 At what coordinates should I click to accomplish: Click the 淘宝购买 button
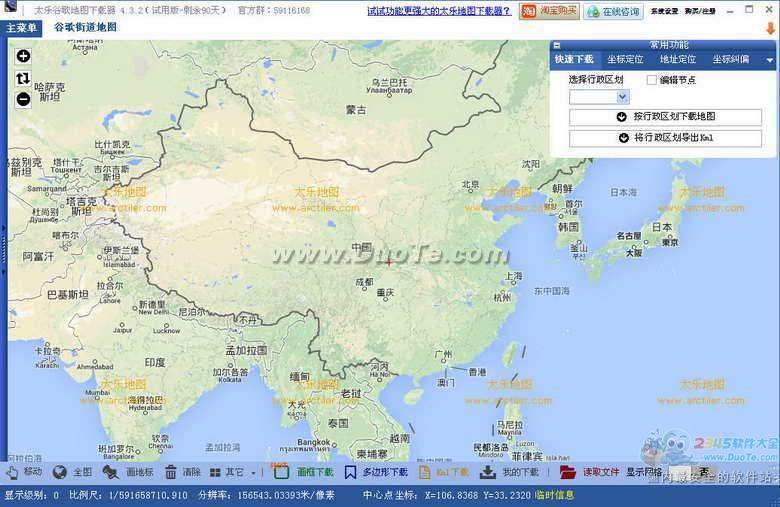click(x=549, y=11)
